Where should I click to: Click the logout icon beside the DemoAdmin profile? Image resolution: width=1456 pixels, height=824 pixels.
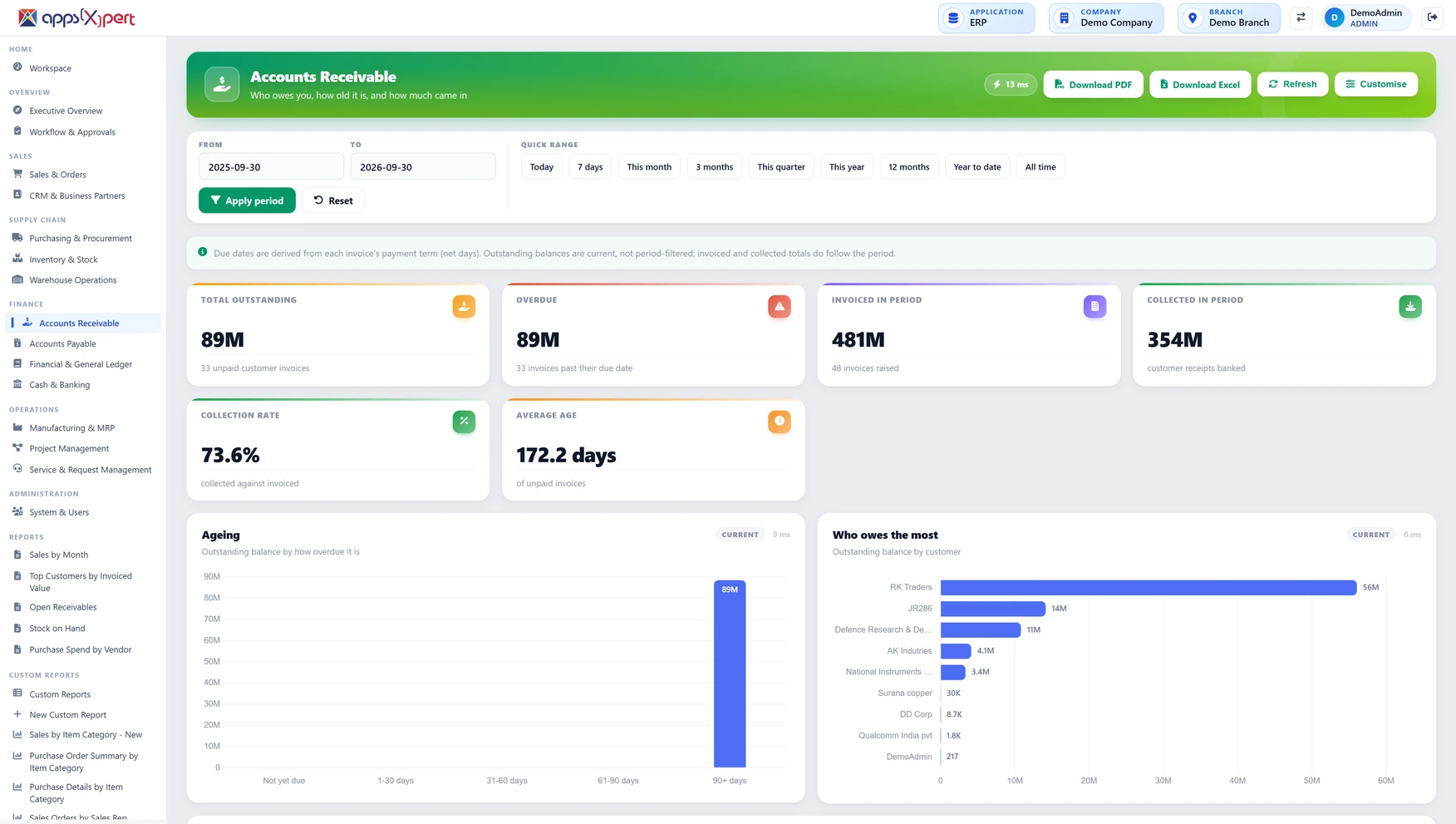(x=1433, y=17)
